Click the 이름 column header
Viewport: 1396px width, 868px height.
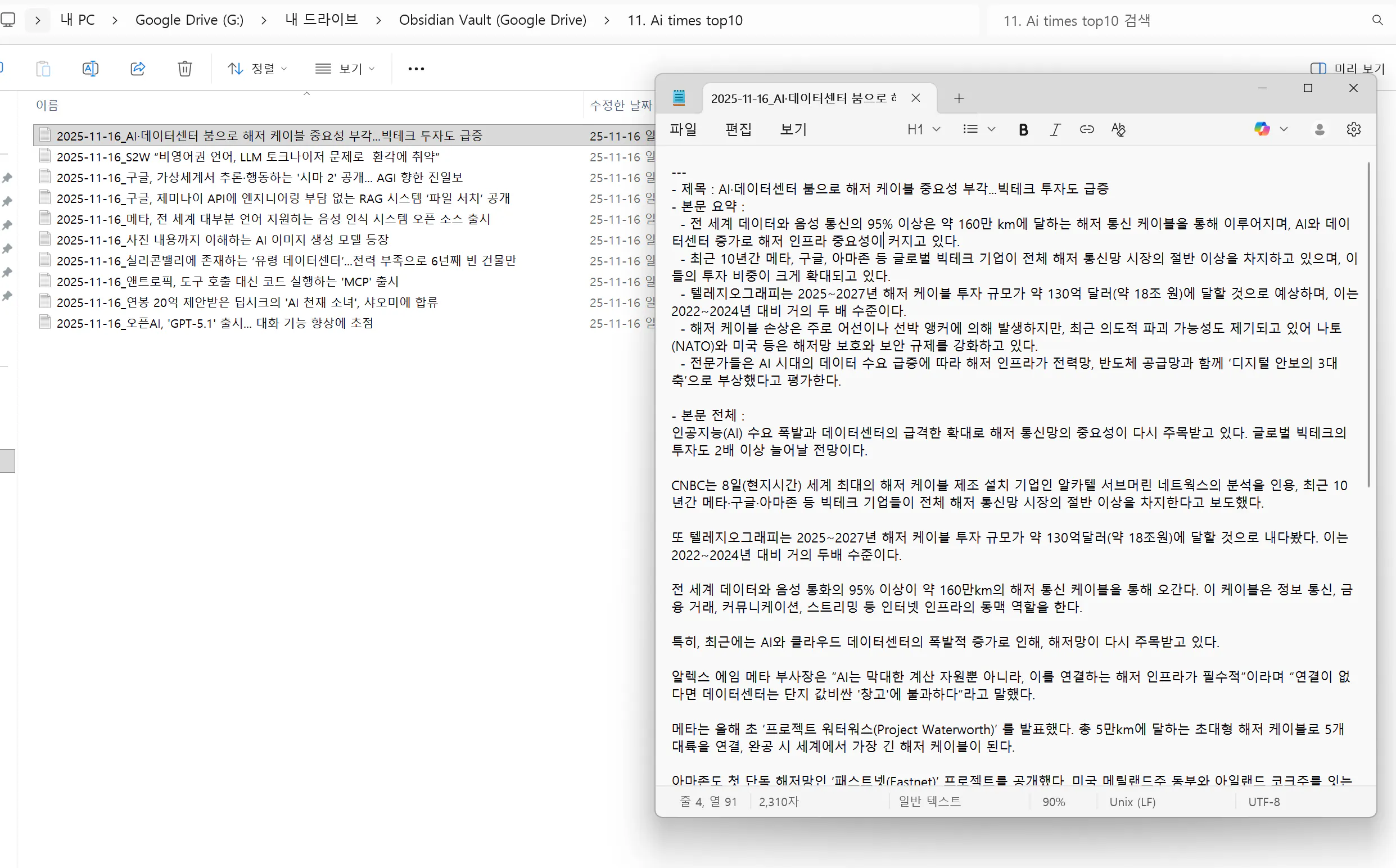click(x=47, y=105)
